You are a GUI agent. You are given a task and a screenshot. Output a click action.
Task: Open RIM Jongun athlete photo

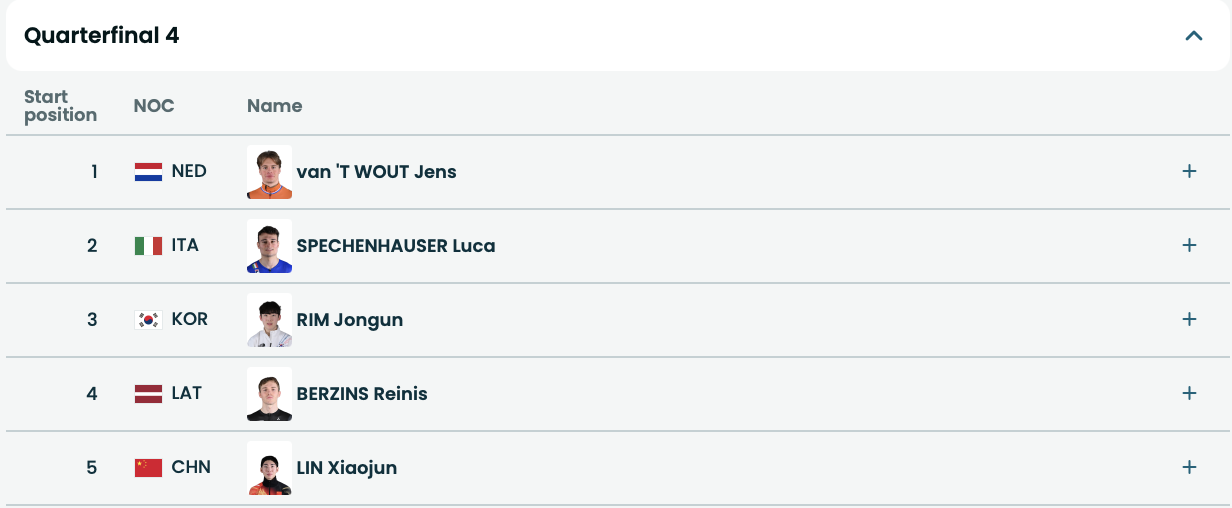point(269,320)
